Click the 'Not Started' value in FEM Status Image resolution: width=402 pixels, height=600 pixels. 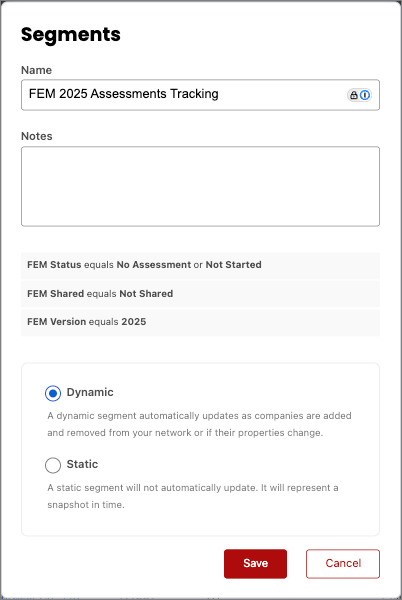click(x=234, y=265)
